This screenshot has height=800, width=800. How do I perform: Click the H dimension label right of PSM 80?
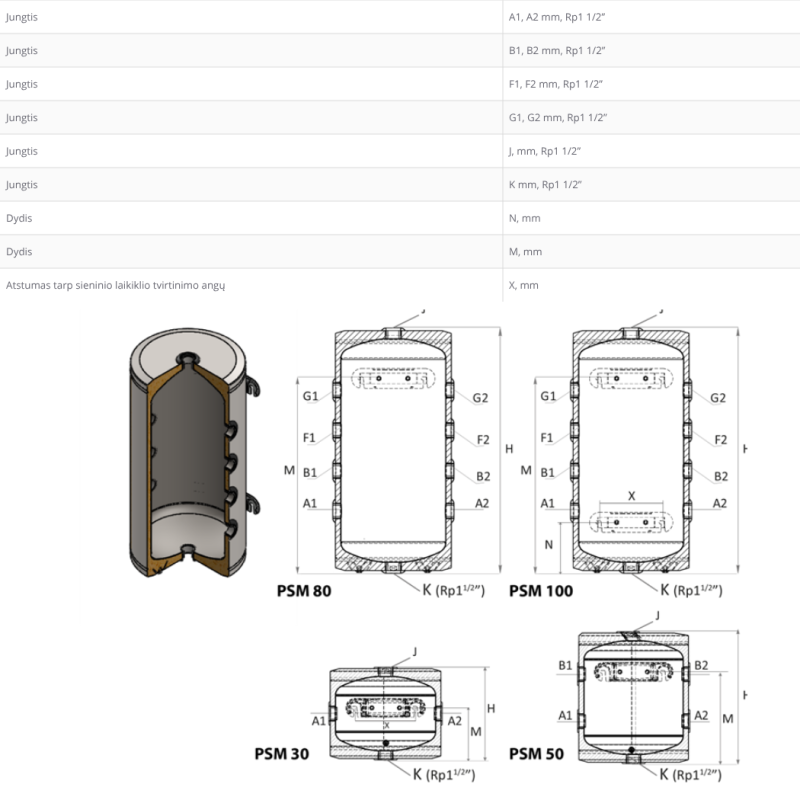tap(509, 449)
